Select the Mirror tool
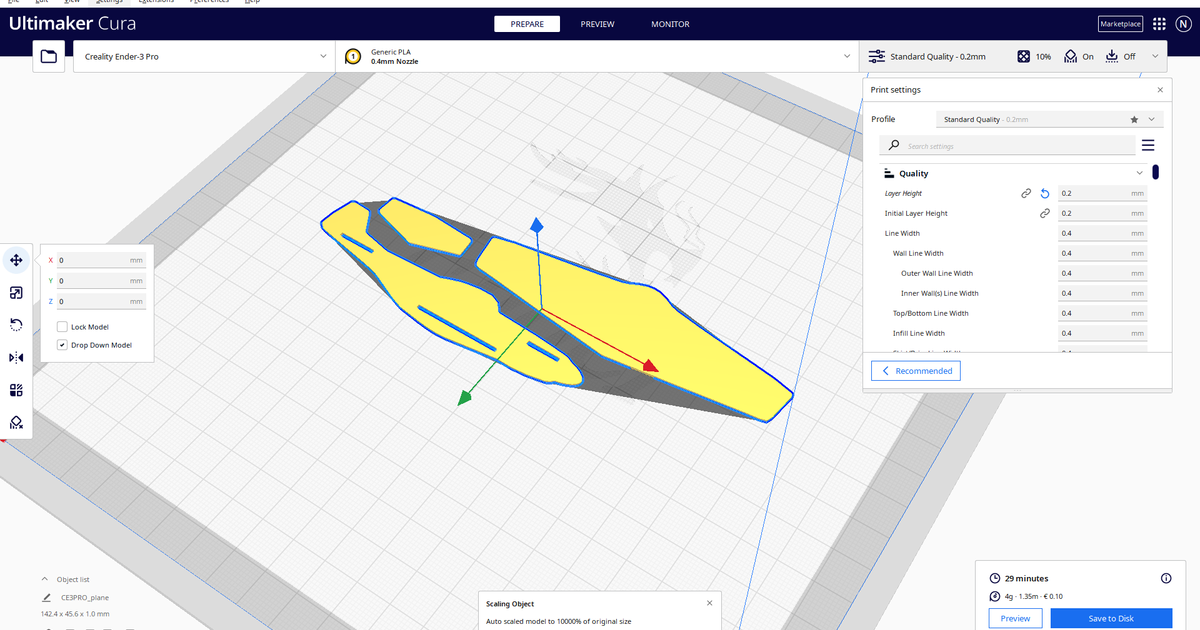The height and width of the screenshot is (630, 1200). click(16, 357)
